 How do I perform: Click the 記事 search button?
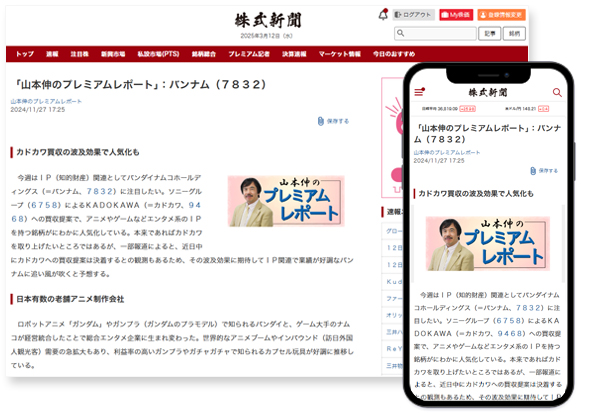point(490,33)
